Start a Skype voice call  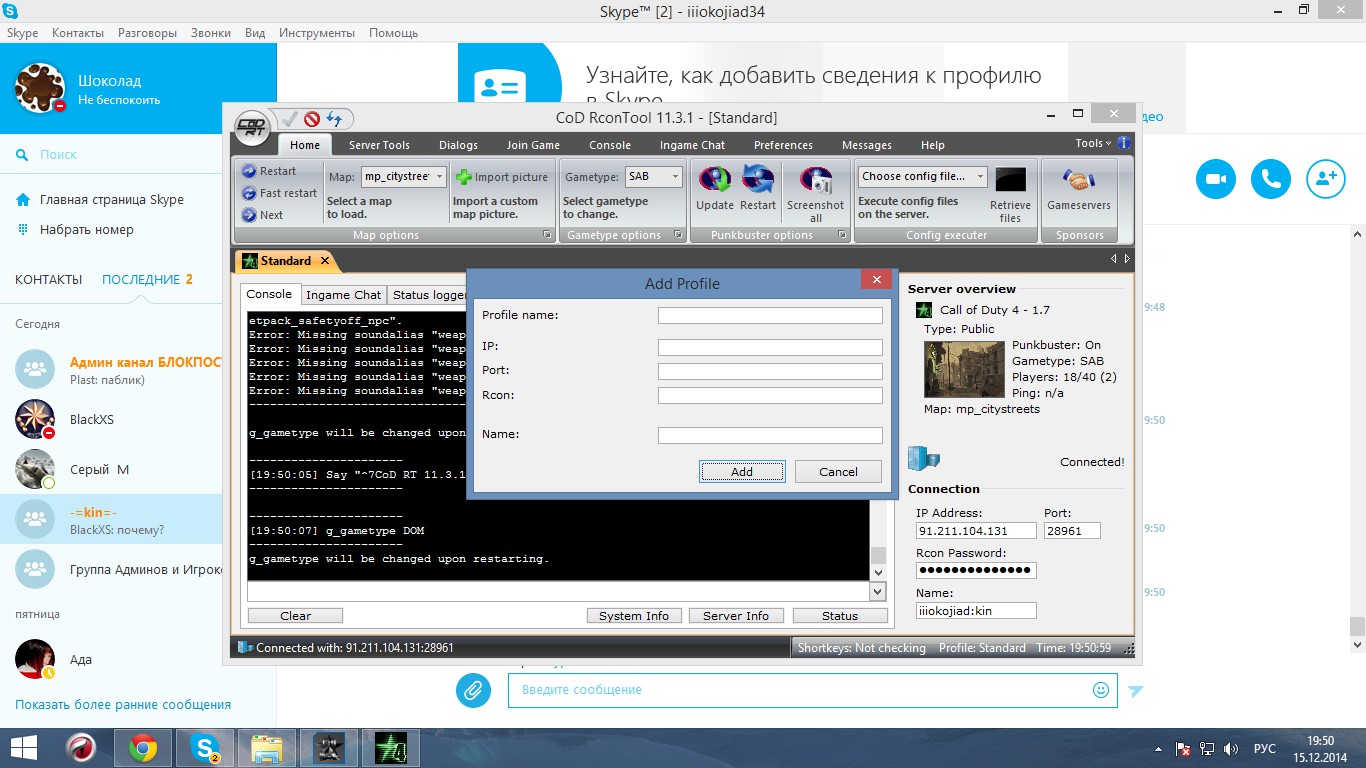pos(1270,179)
